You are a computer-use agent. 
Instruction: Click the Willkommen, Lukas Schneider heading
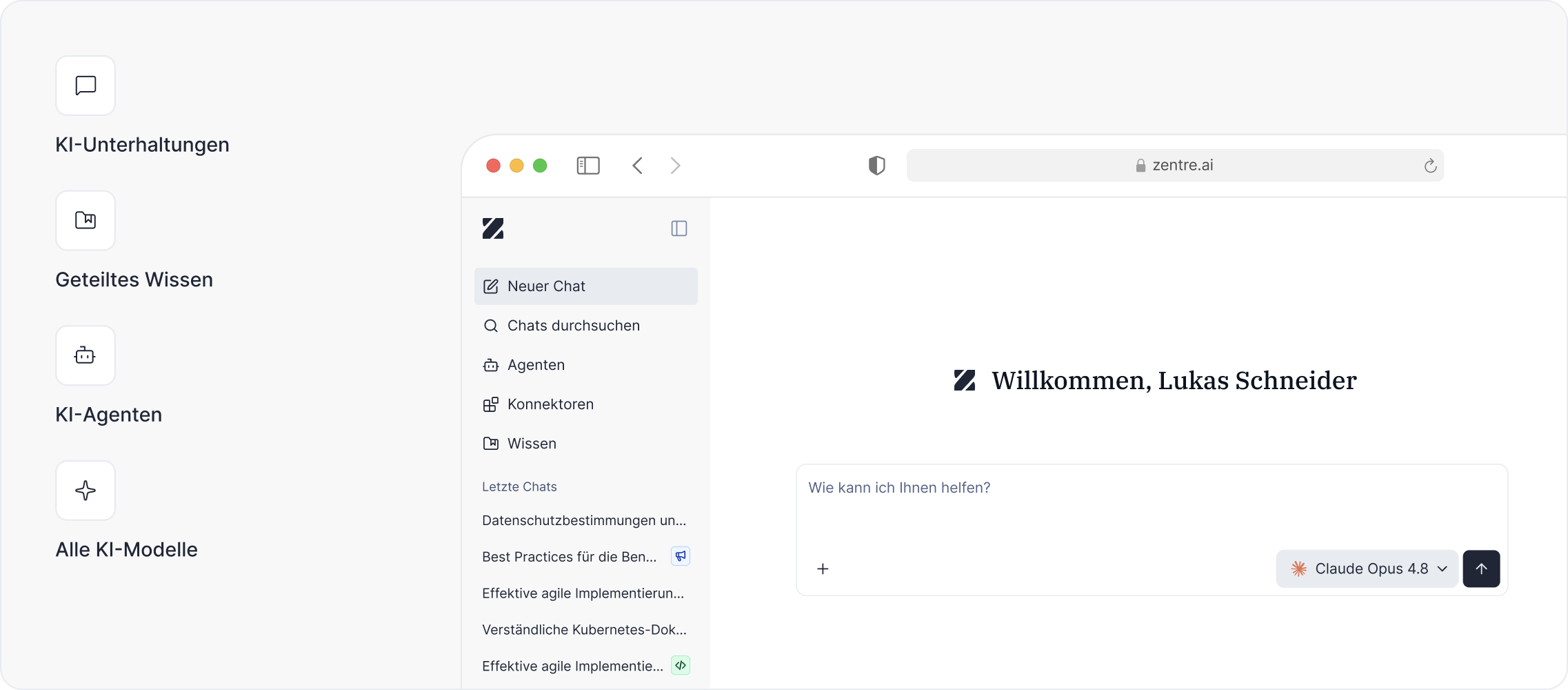pyautogui.click(x=1174, y=380)
